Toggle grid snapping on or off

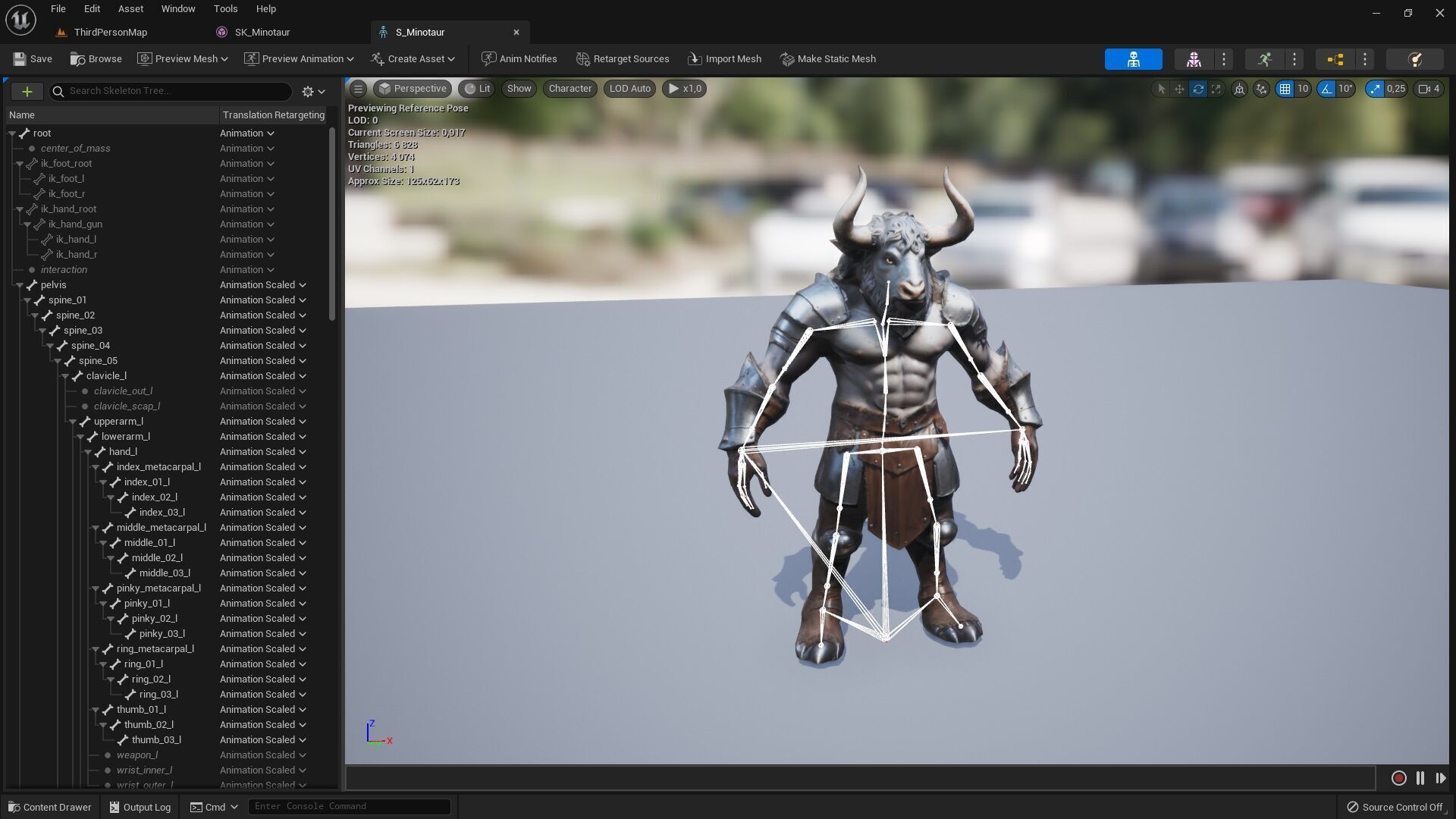(1285, 89)
